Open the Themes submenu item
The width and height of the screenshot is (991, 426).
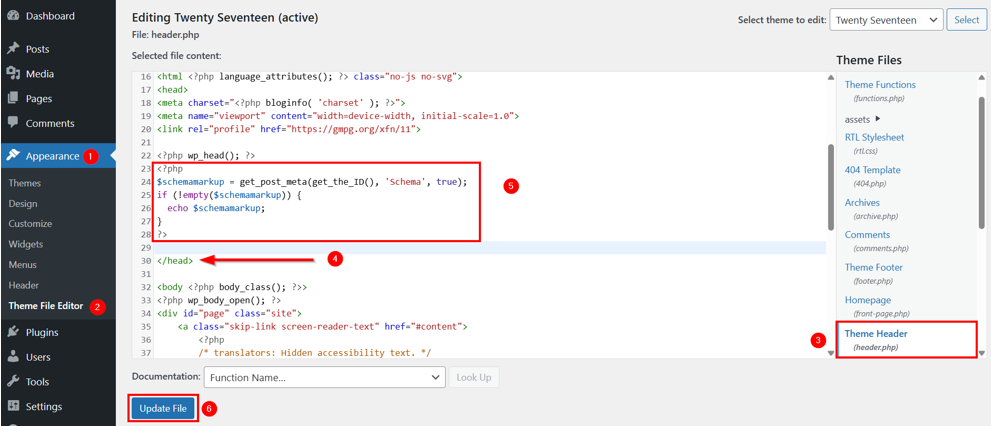[x=25, y=183]
